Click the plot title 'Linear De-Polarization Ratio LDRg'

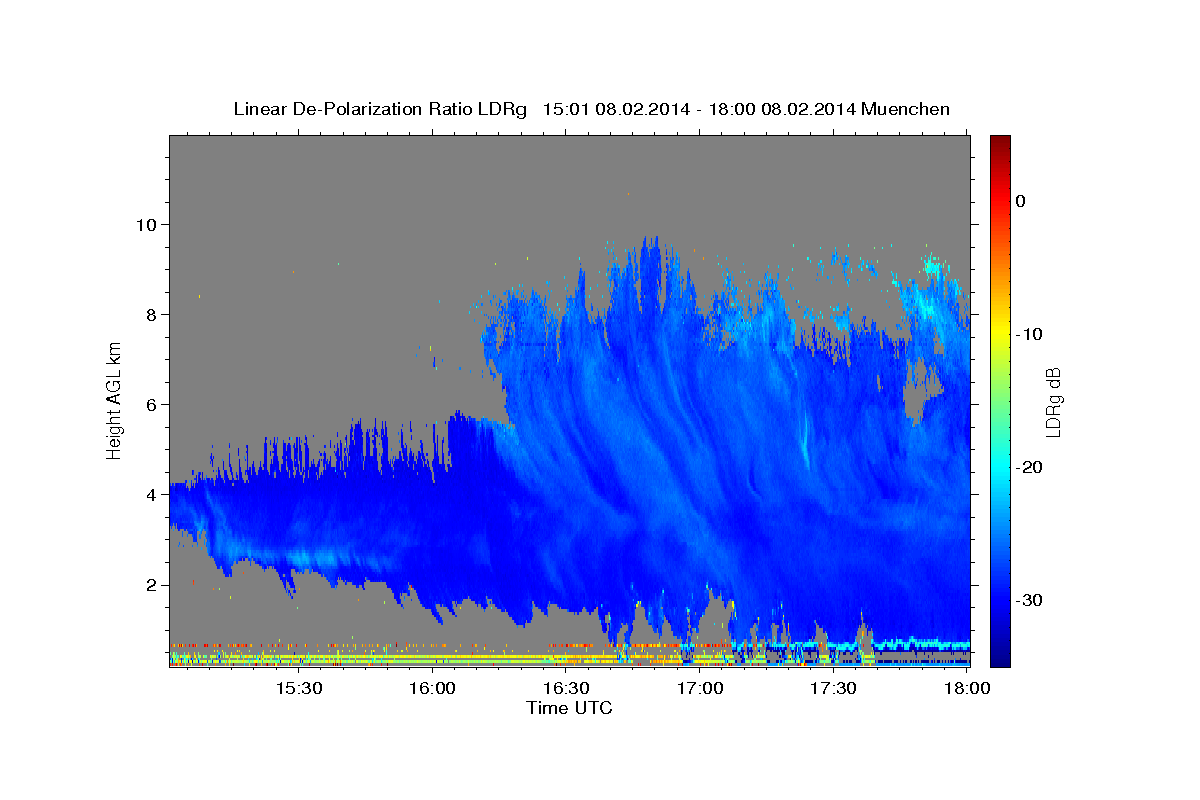[379, 109]
